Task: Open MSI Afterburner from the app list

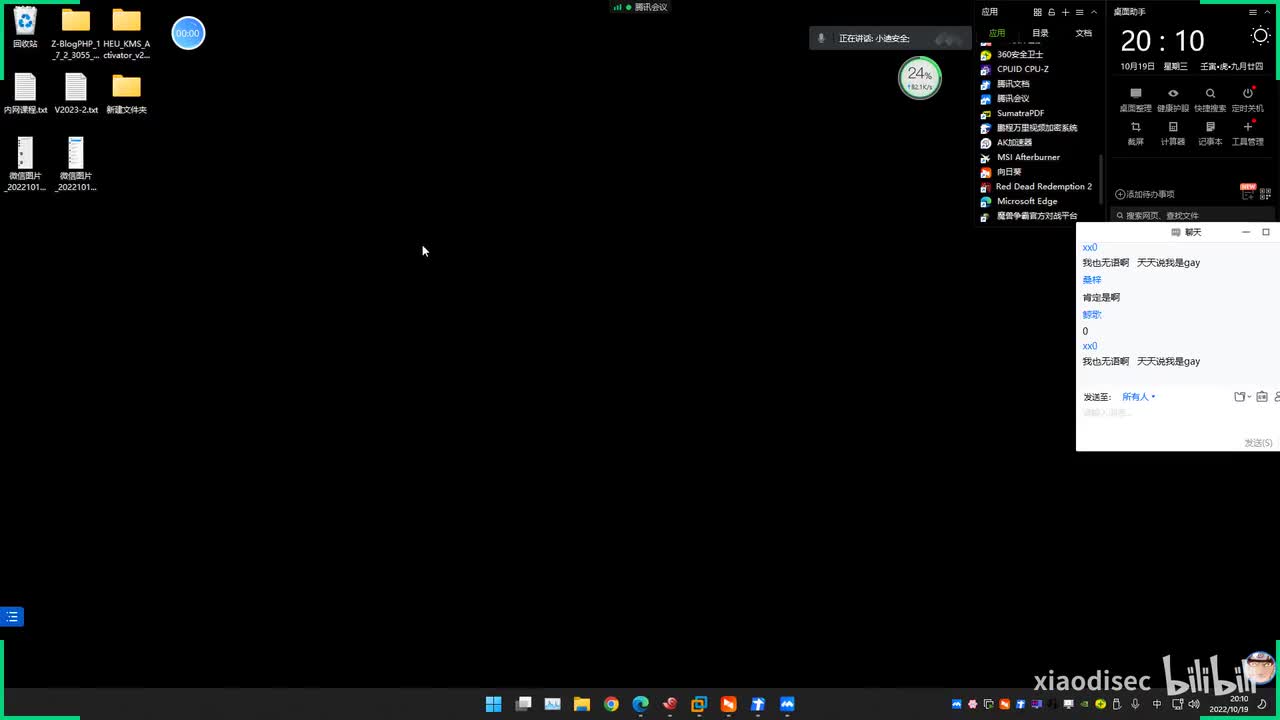Action: 1020,157
